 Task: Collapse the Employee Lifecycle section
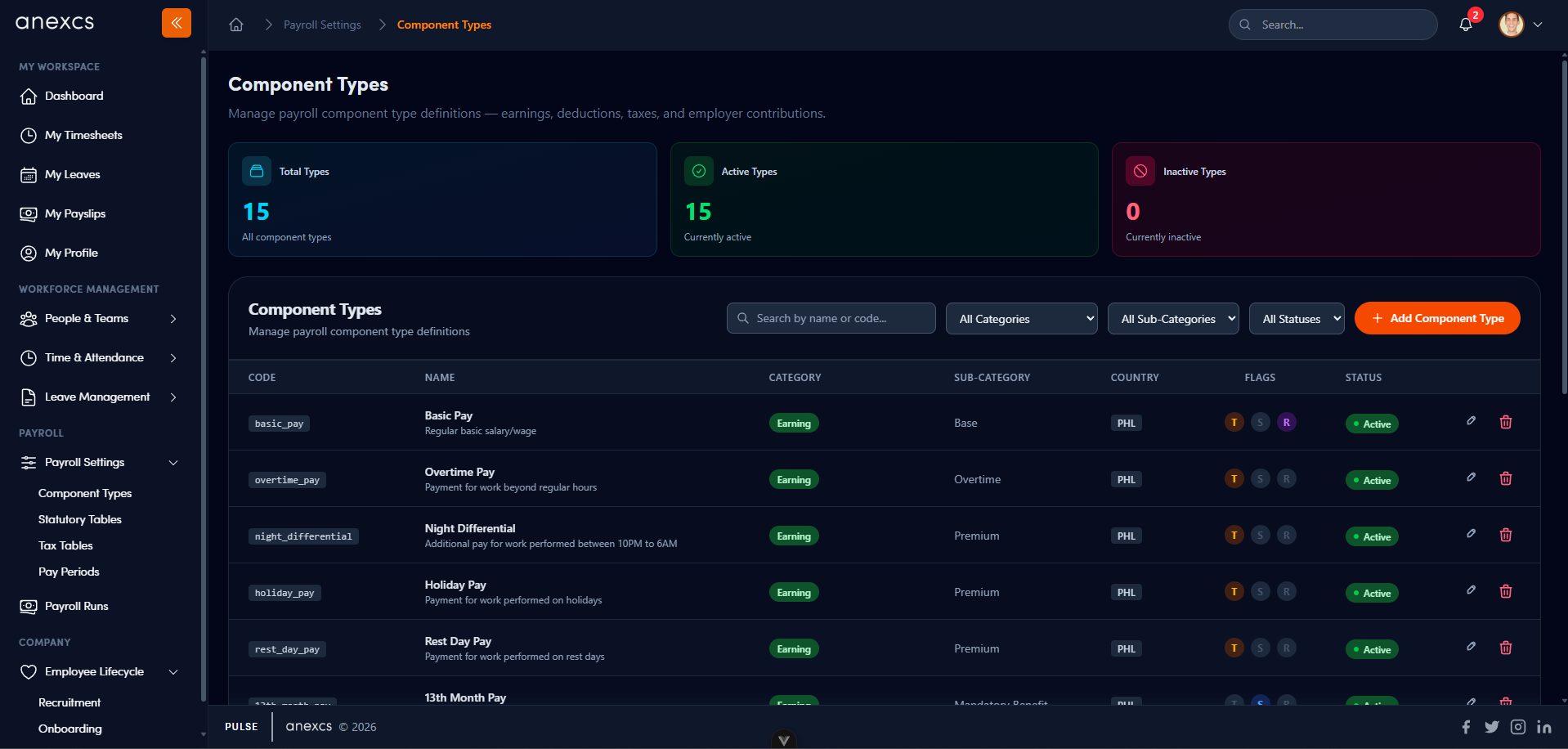[x=99, y=671]
